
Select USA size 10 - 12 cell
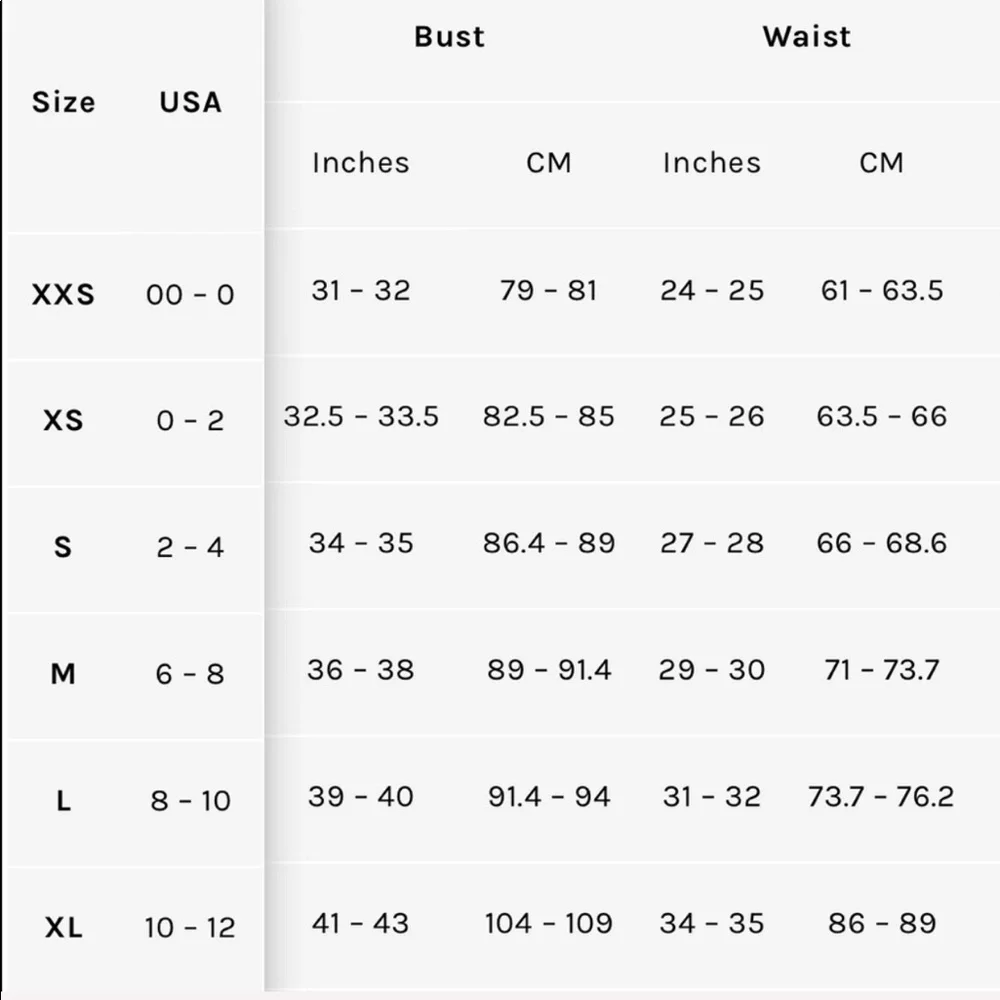click(x=190, y=927)
